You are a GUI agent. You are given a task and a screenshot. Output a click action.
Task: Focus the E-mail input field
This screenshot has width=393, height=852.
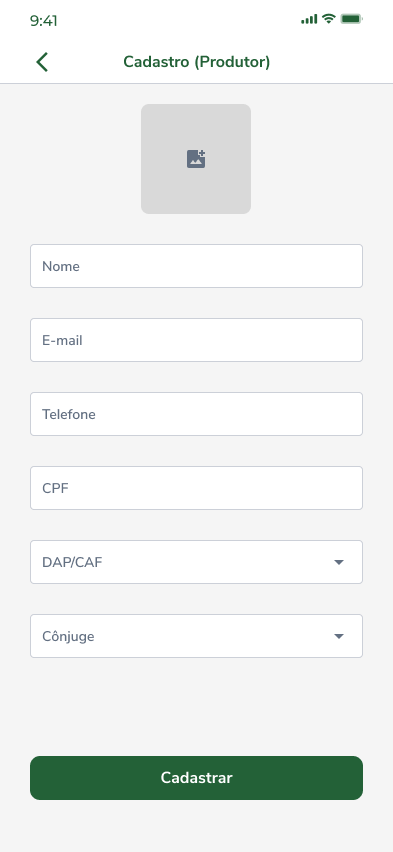click(x=196, y=340)
